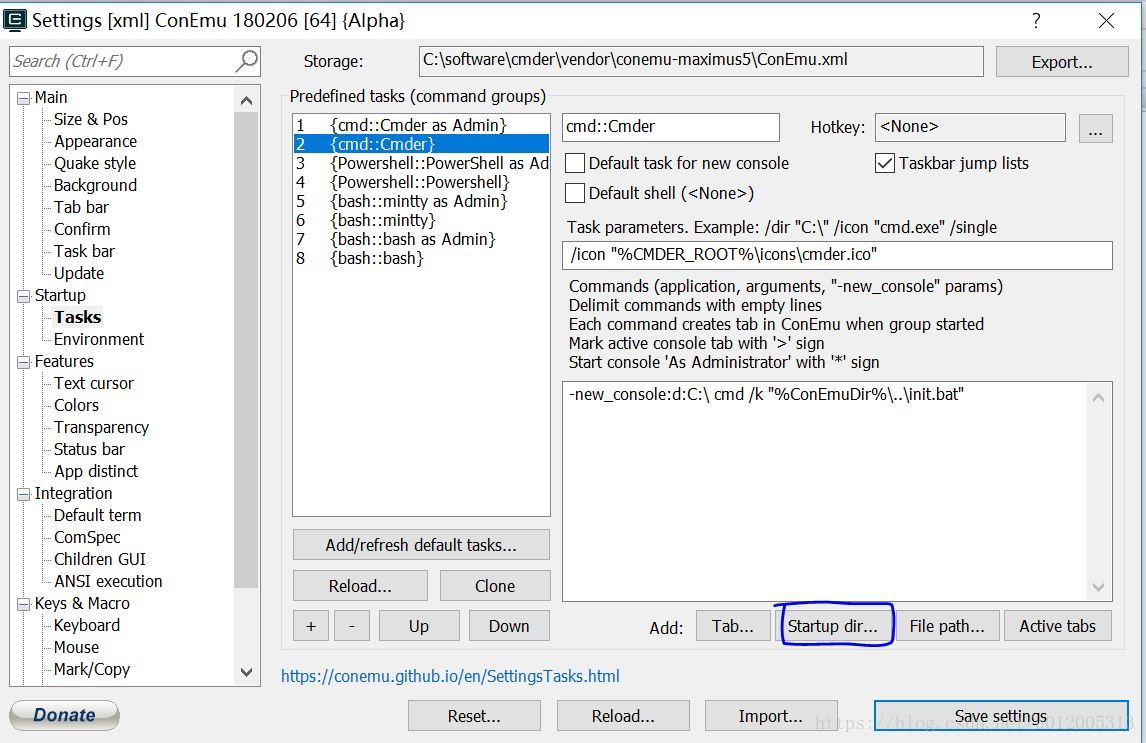Collapse the Startup tree node
Screen dimensions: 1146x743
(24, 296)
